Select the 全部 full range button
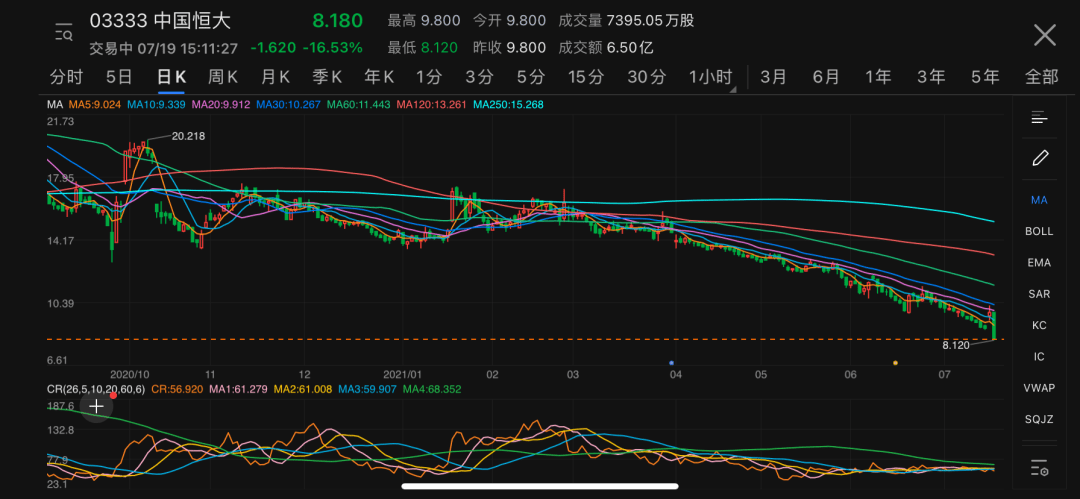The width and height of the screenshot is (1080, 499). [1041, 77]
